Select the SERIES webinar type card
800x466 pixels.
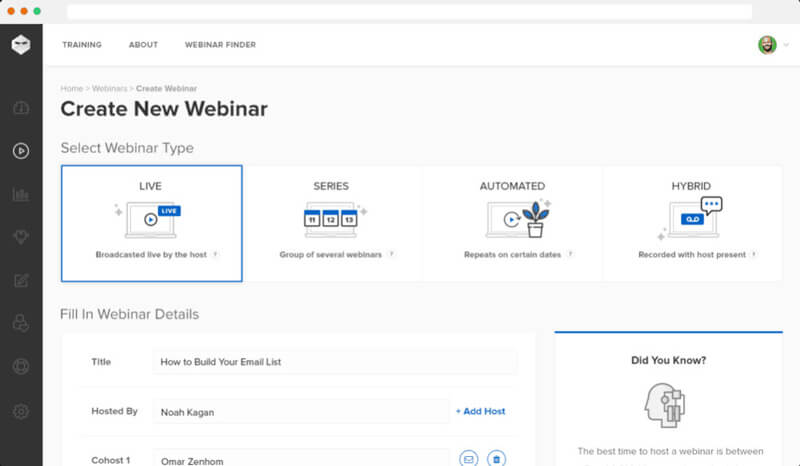click(332, 223)
